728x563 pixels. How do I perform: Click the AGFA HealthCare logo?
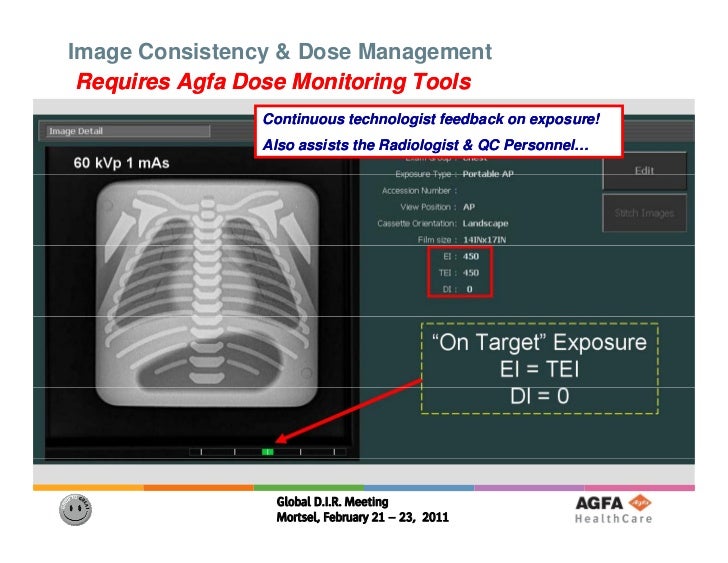[x=613, y=509]
